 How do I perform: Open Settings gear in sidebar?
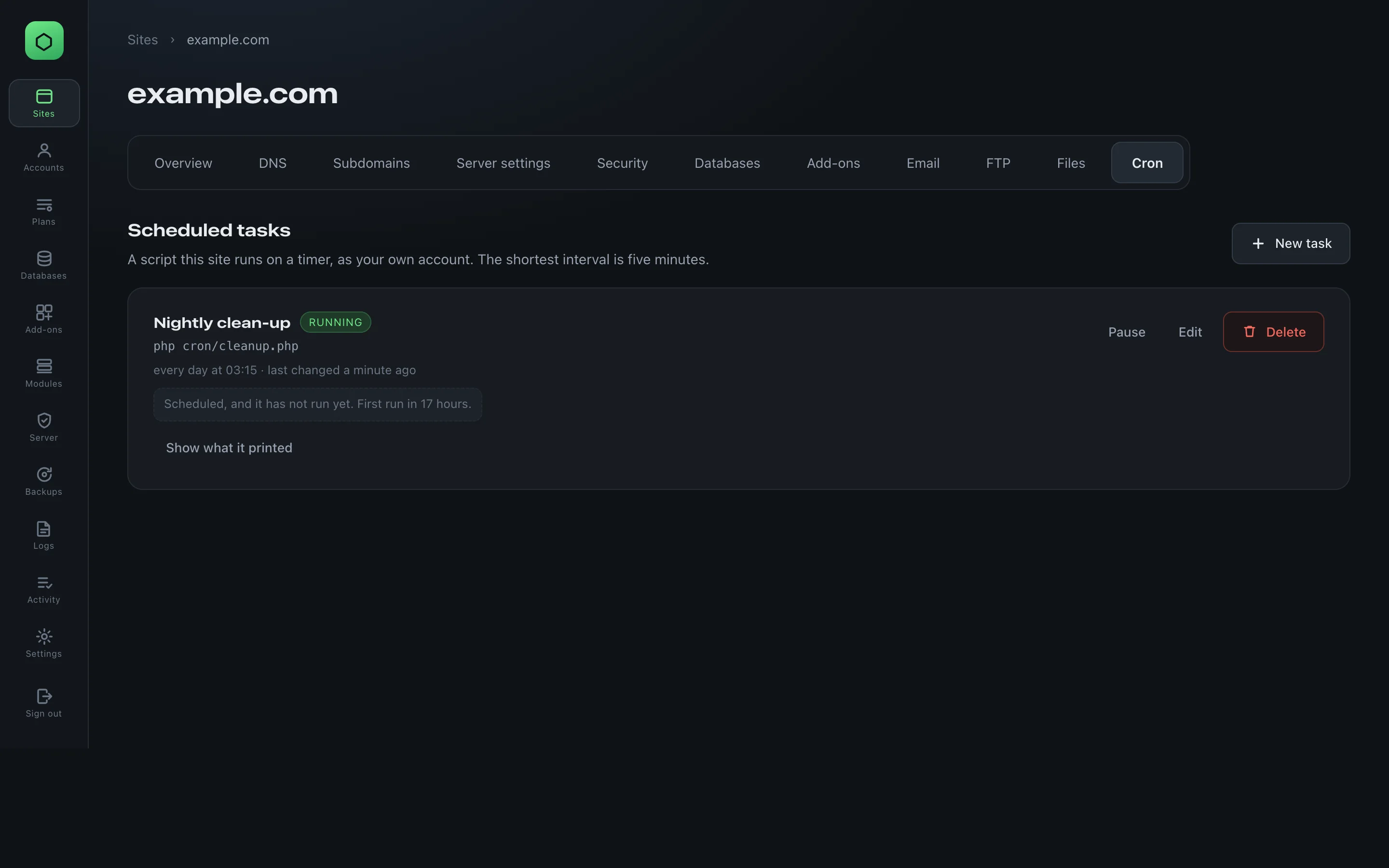coord(44,643)
